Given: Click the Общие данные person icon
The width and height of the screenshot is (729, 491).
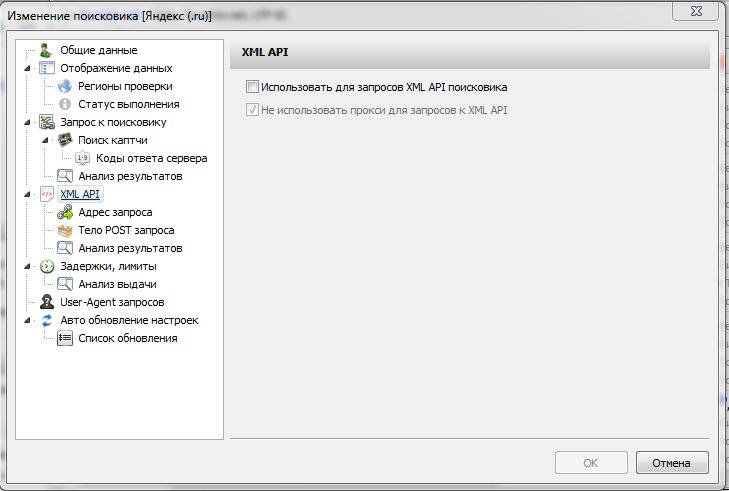Looking at the screenshot, I should [46, 50].
